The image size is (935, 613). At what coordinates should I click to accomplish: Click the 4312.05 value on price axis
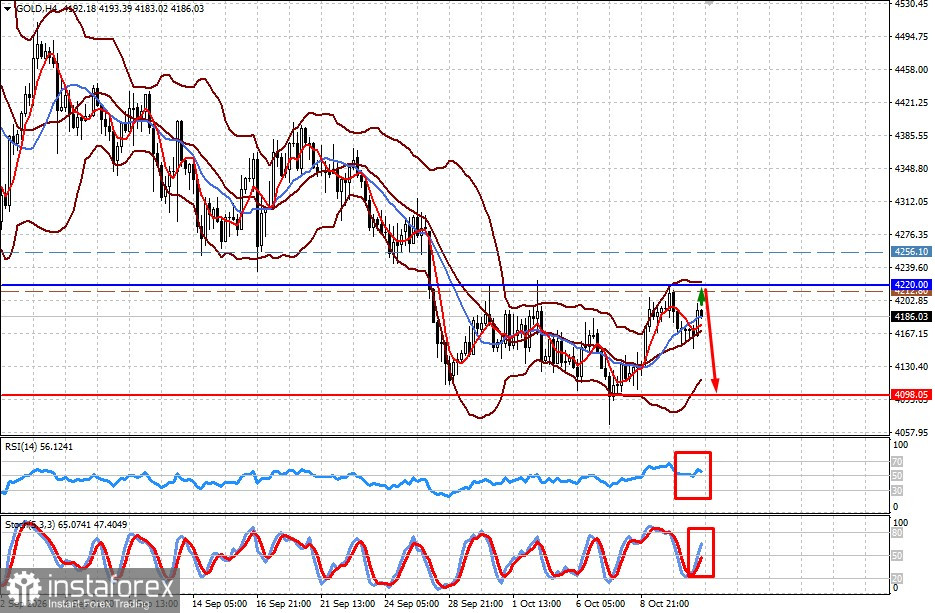click(x=912, y=202)
